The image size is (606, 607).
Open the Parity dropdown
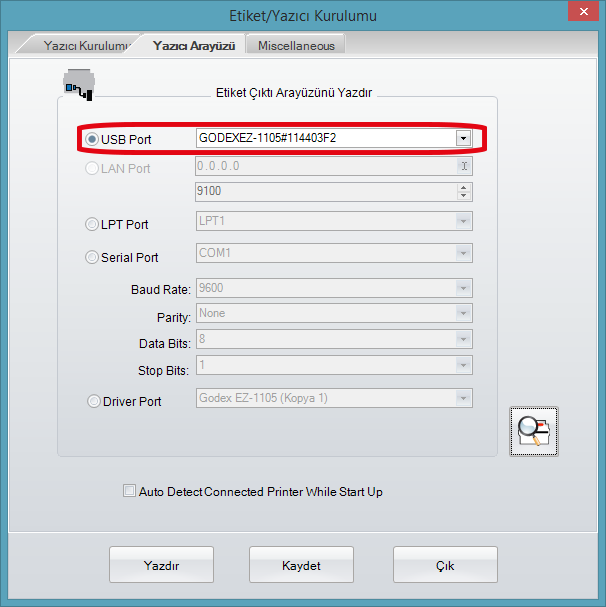coord(463,314)
